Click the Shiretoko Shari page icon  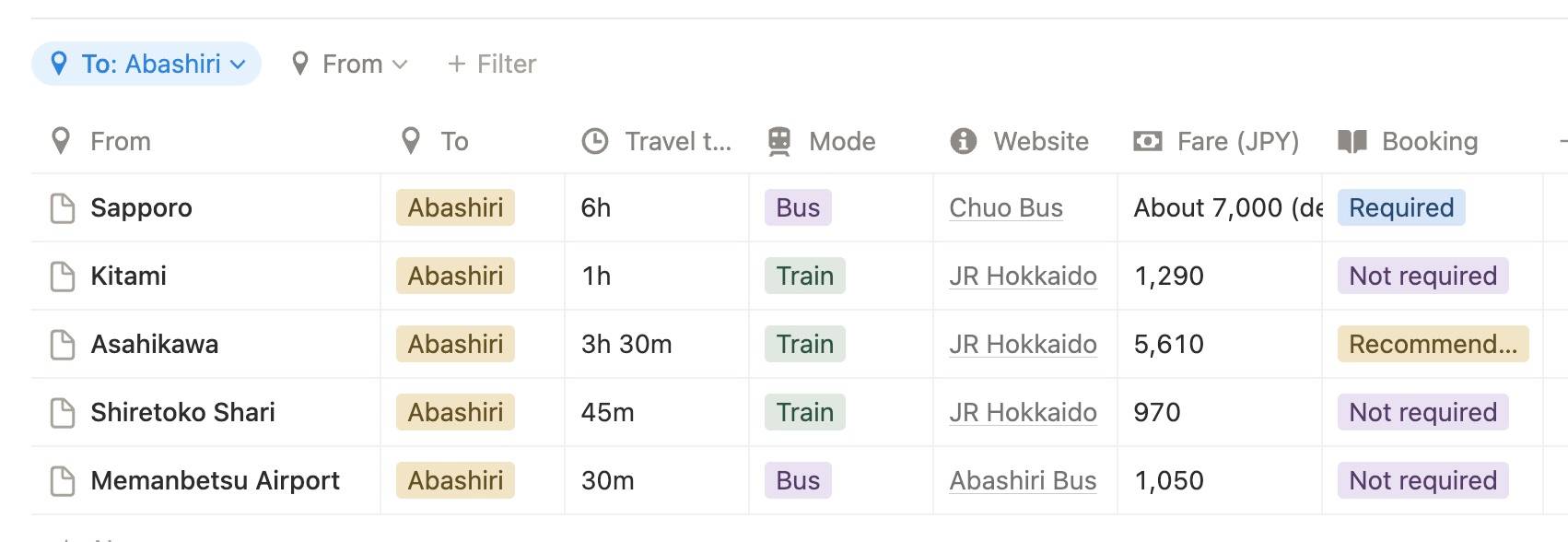click(63, 413)
